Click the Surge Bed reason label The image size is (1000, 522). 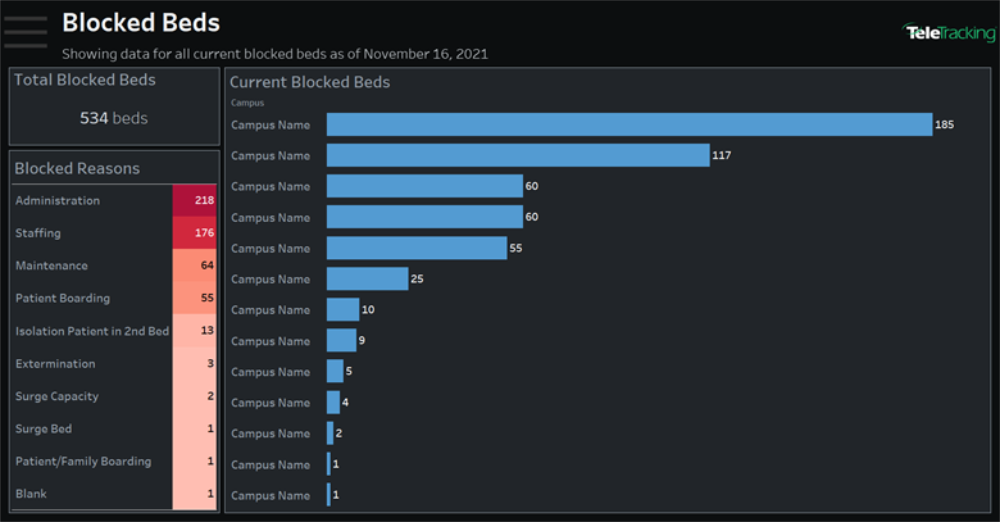click(43, 429)
